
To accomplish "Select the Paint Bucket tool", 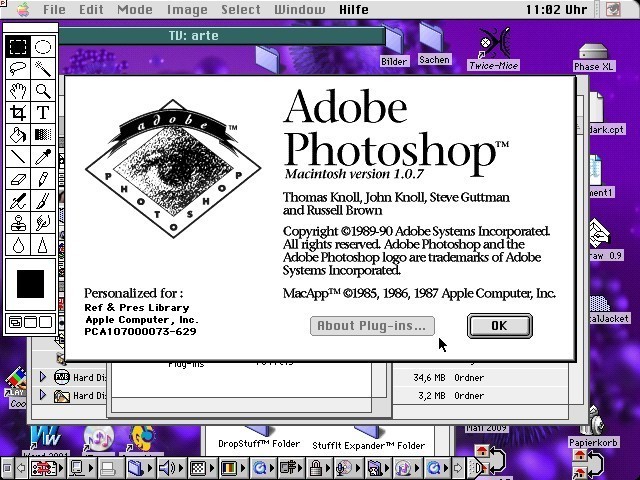I will (18, 134).
